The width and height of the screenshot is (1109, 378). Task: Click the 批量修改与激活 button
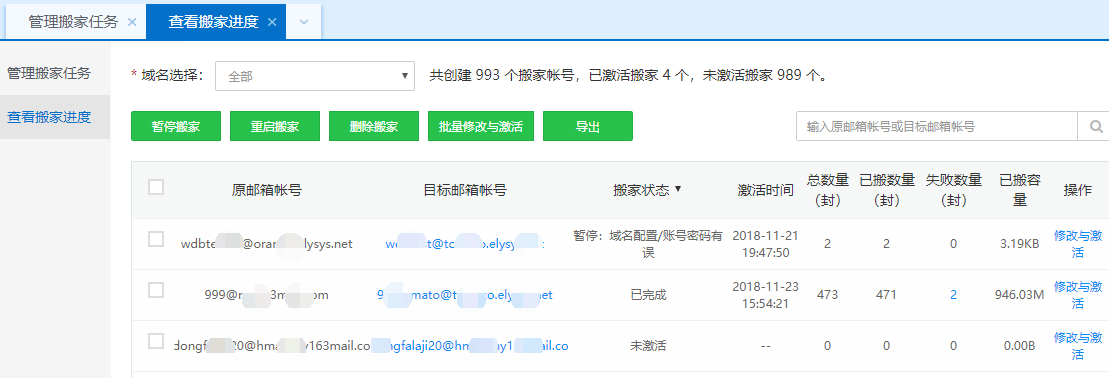[x=481, y=127]
